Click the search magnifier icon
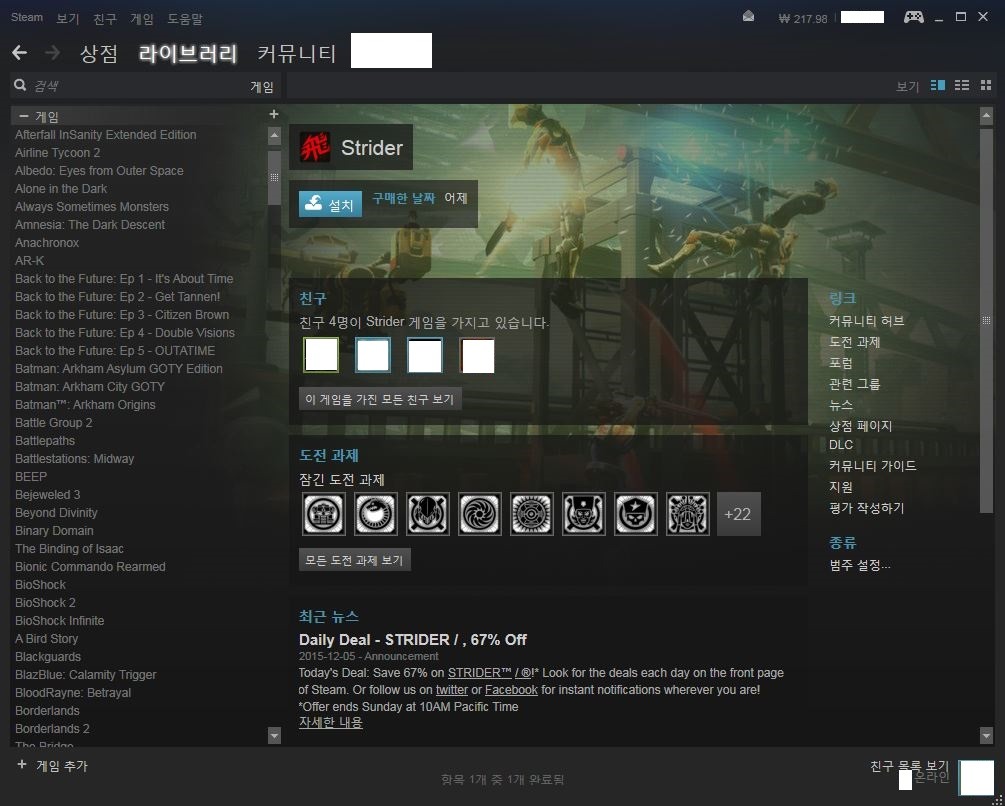Screen dimensions: 1005x806 coord(20,85)
